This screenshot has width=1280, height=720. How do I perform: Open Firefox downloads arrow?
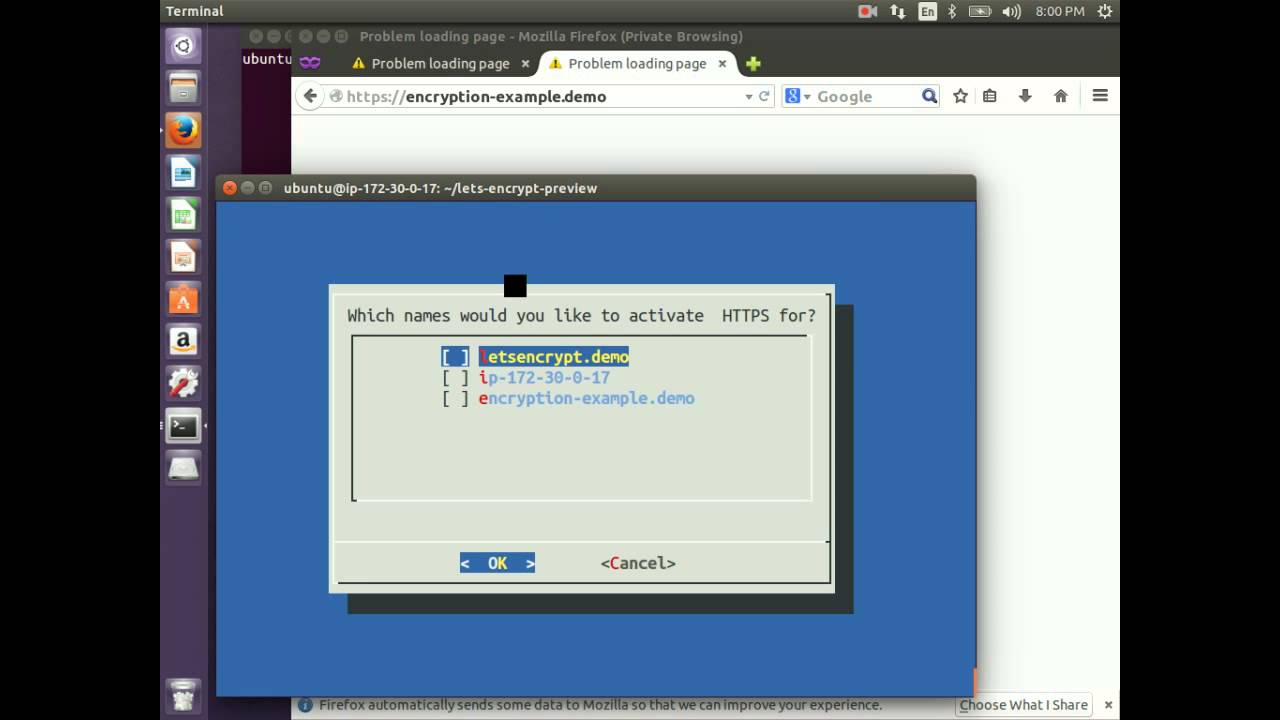1025,96
